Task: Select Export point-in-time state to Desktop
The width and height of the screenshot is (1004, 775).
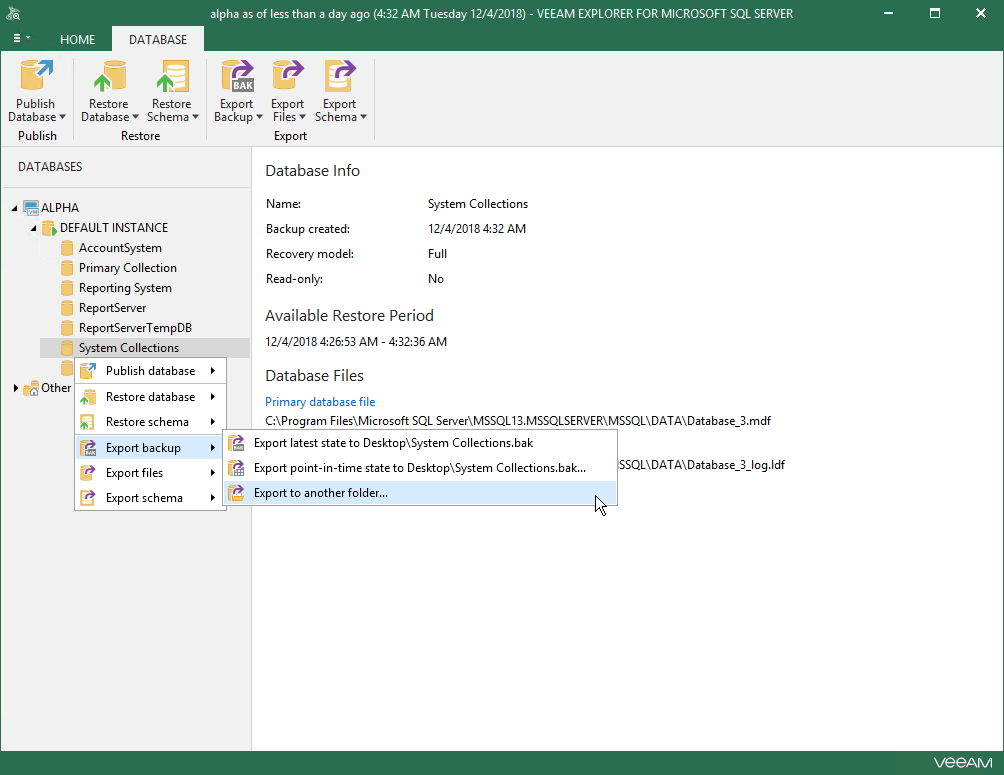Action: pyautogui.click(x=420, y=468)
